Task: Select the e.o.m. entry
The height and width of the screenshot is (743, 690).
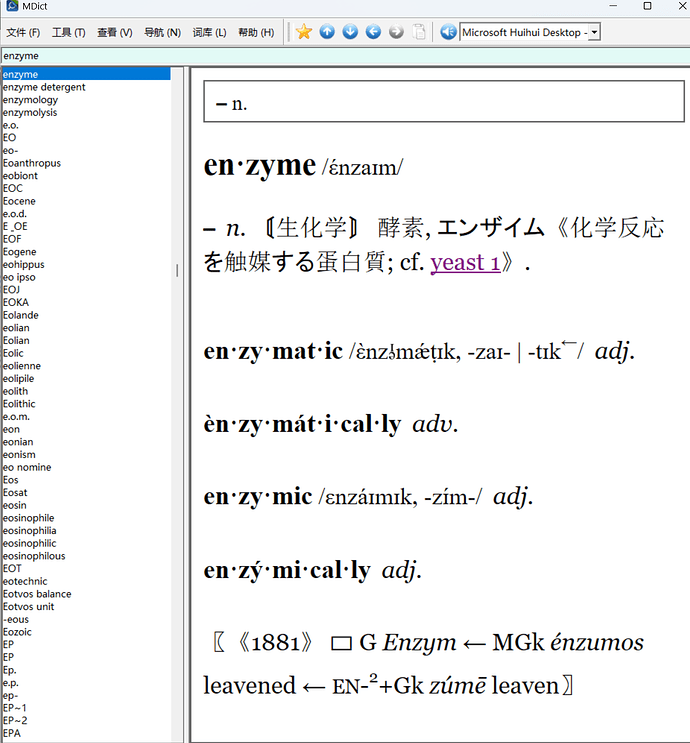Action: coord(16,417)
